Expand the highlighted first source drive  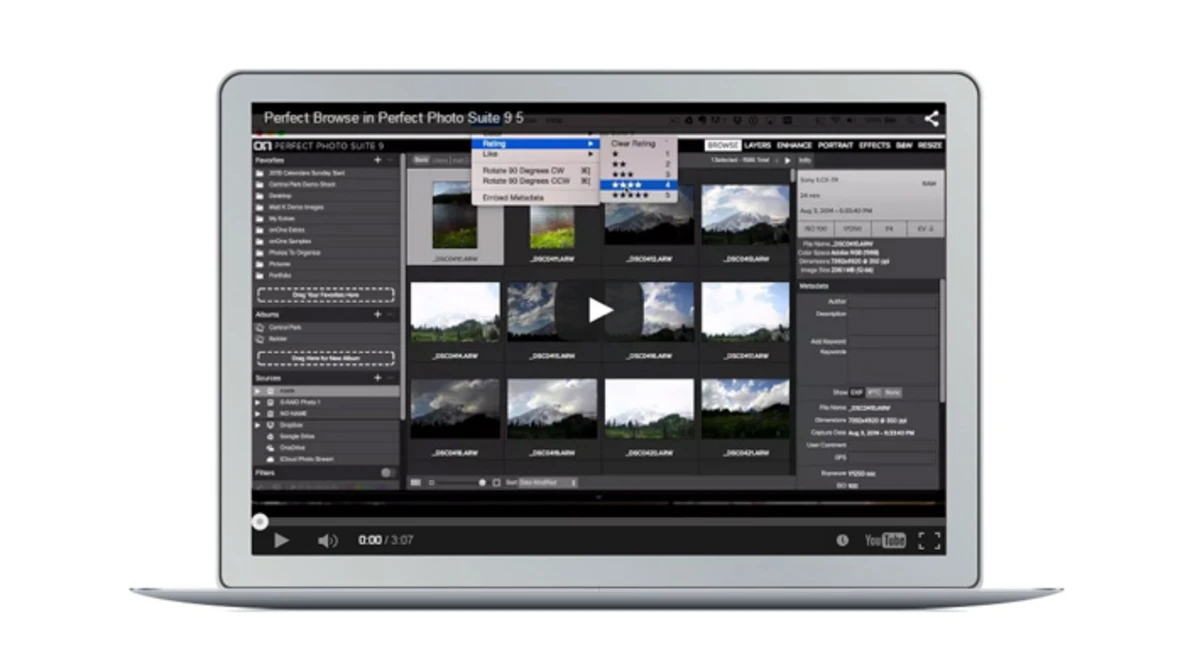point(258,391)
